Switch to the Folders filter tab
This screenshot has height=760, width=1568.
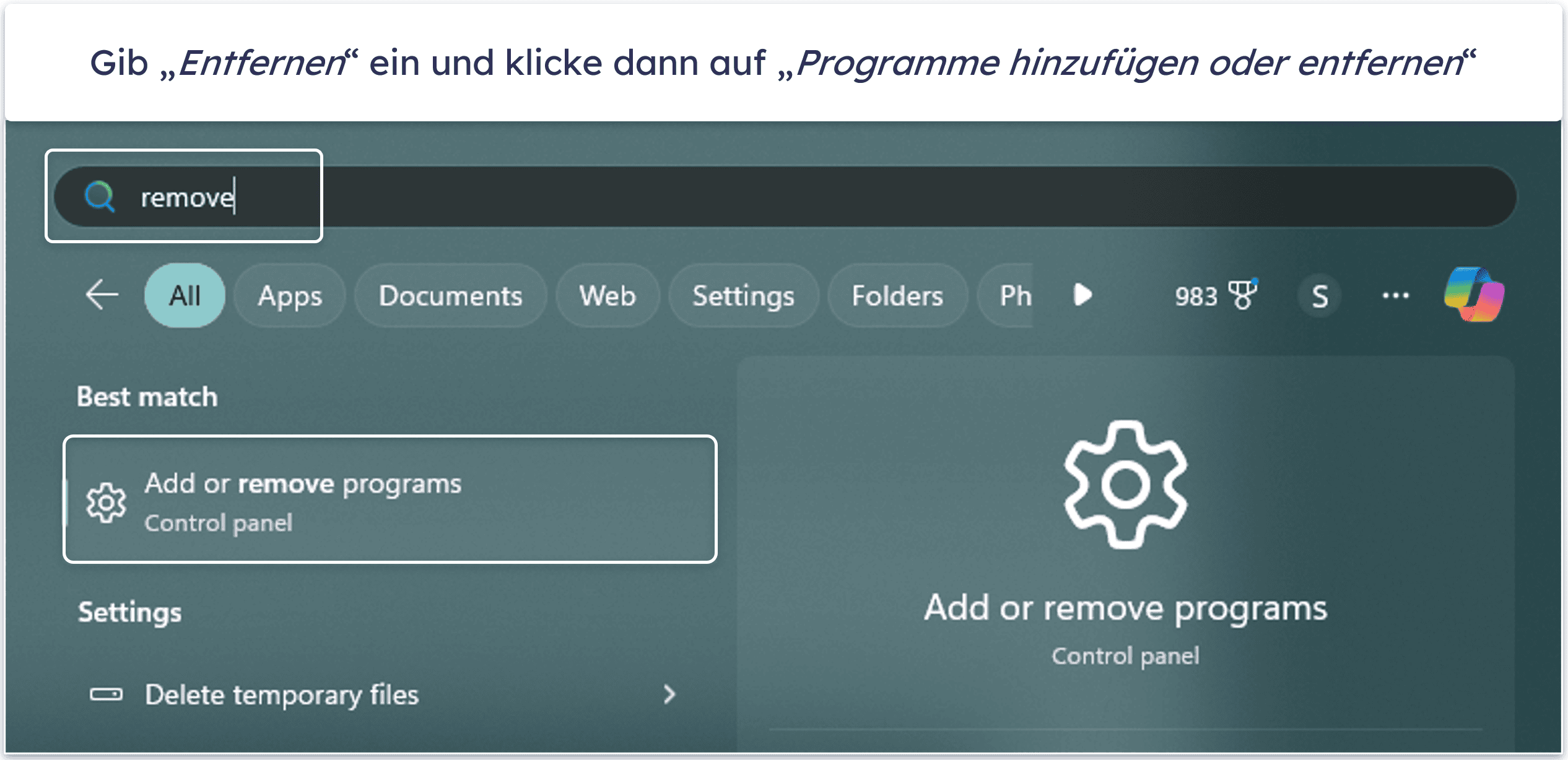[x=897, y=296]
